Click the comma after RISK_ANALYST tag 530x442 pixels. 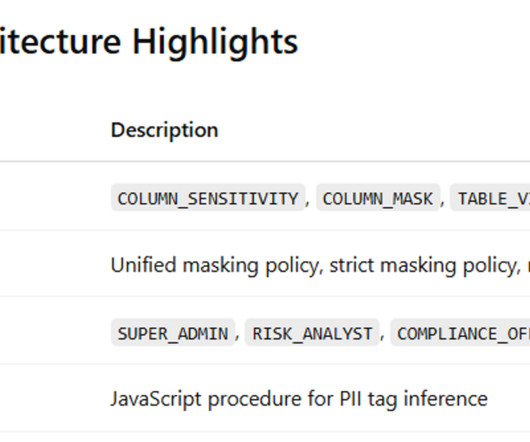[383, 339]
